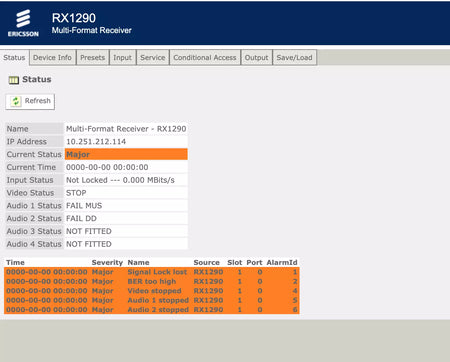Click alarm ID 1 in Signal Lock lost row
This screenshot has height=362, width=450.
[295, 272]
